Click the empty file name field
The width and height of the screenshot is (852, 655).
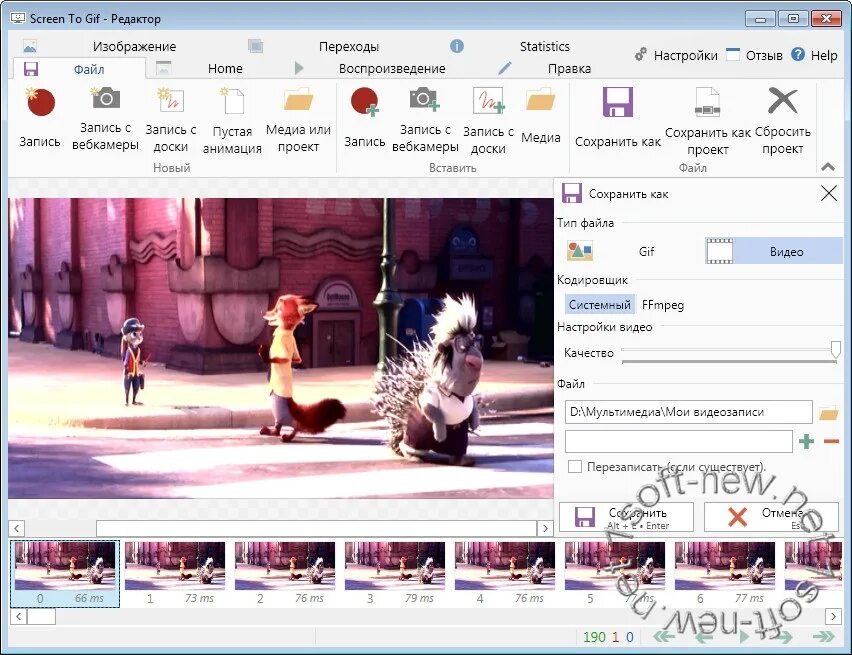click(x=678, y=441)
